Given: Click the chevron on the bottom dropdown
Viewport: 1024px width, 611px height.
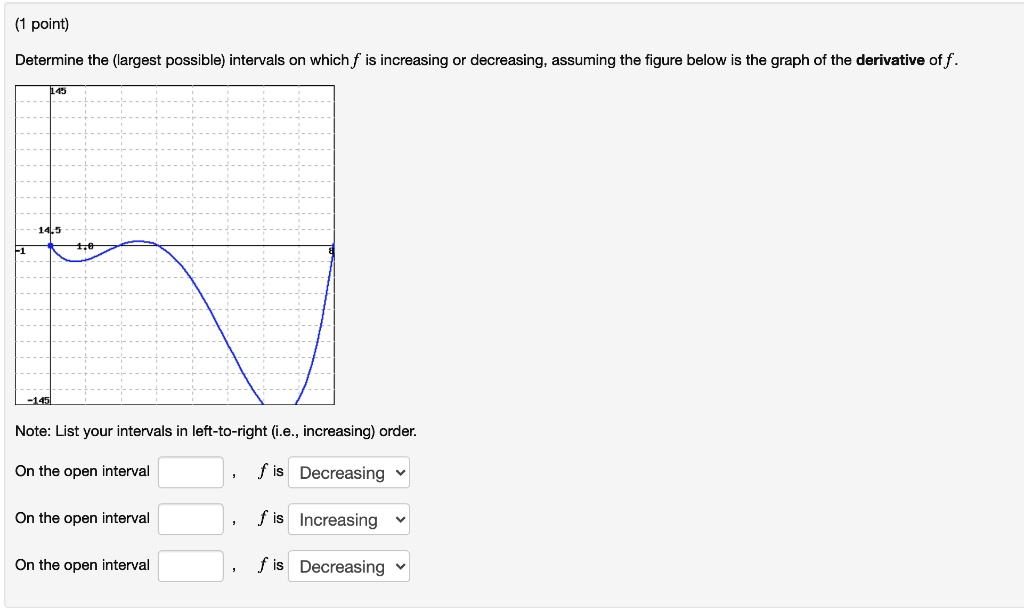Looking at the screenshot, I should point(400,566).
